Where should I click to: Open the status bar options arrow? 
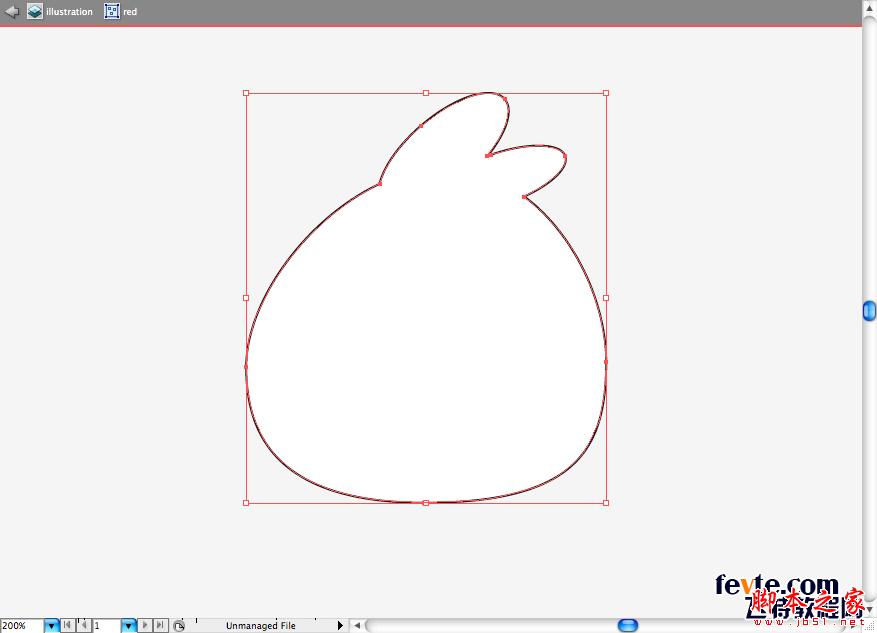click(340, 625)
